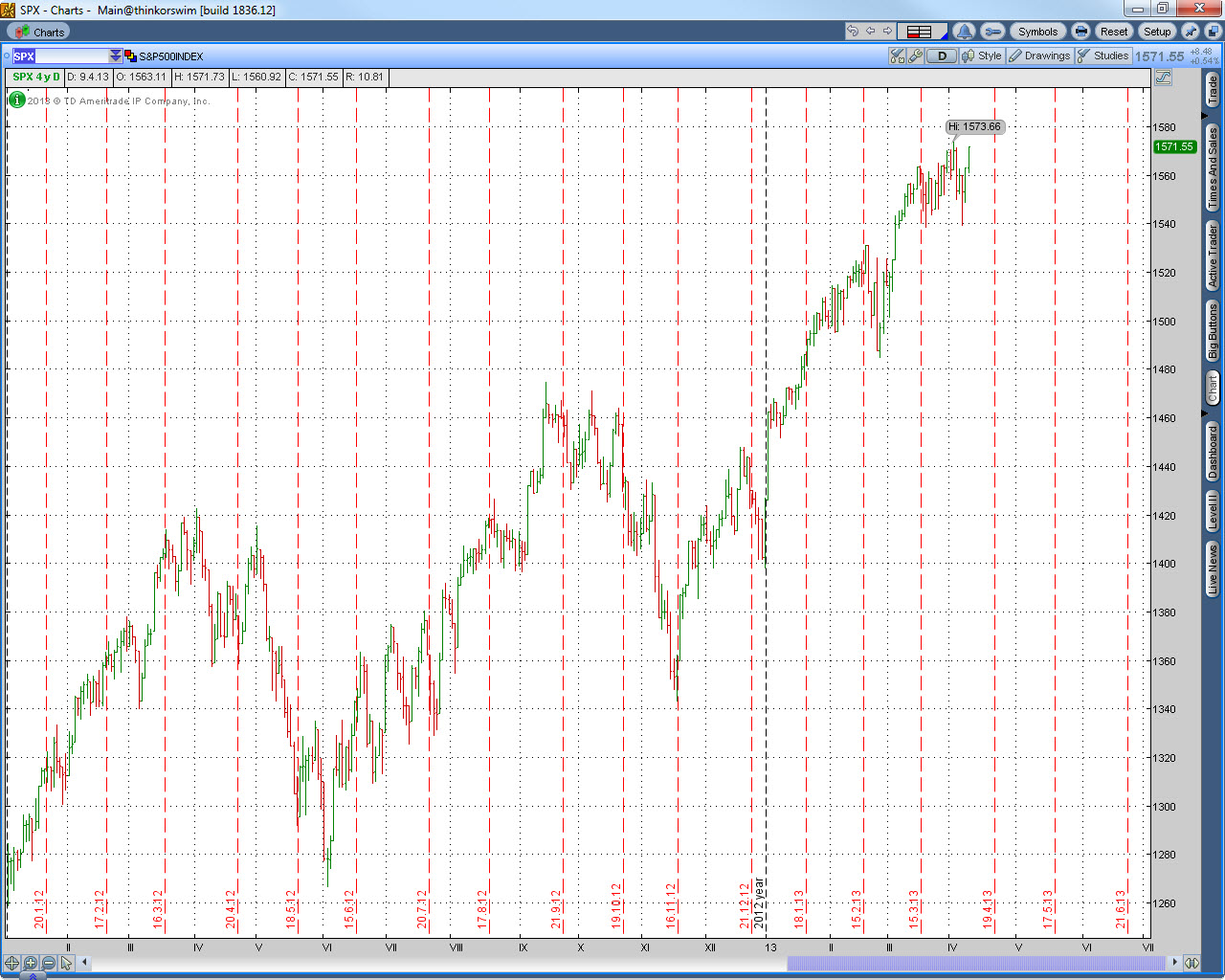This screenshot has width=1225, height=980.
Task: Click the zoom out magnifier icon
Action: [x=49, y=963]
